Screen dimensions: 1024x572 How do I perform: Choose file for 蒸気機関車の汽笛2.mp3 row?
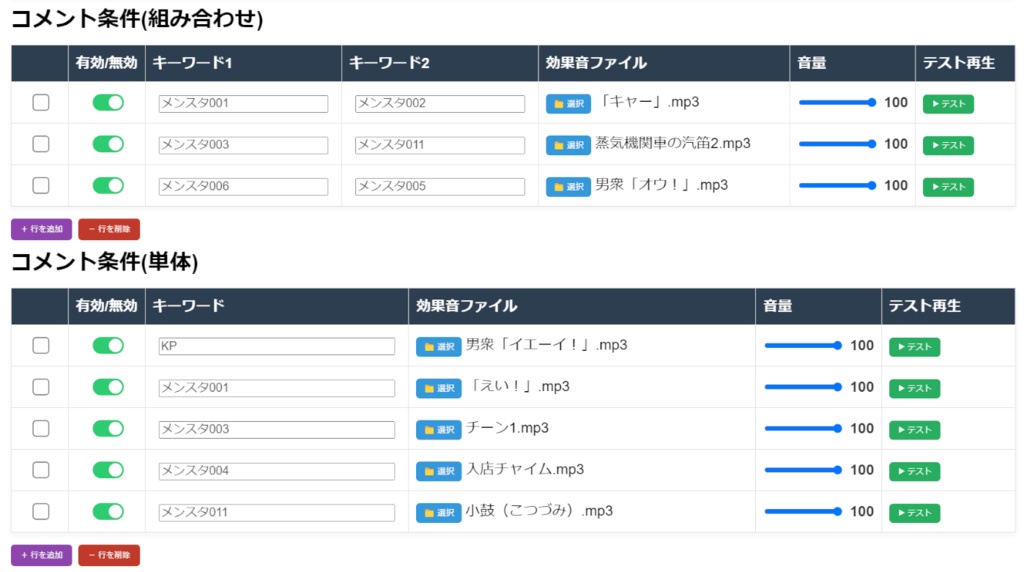point(568,145)
